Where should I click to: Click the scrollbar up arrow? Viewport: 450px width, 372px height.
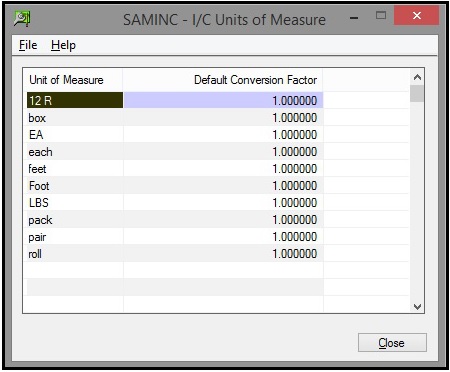click(417, 78)
